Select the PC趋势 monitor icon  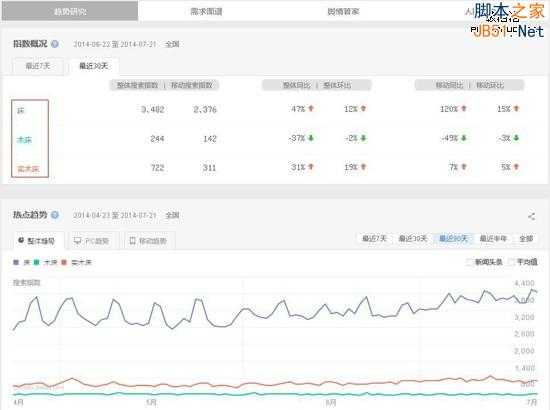[78, 241]
